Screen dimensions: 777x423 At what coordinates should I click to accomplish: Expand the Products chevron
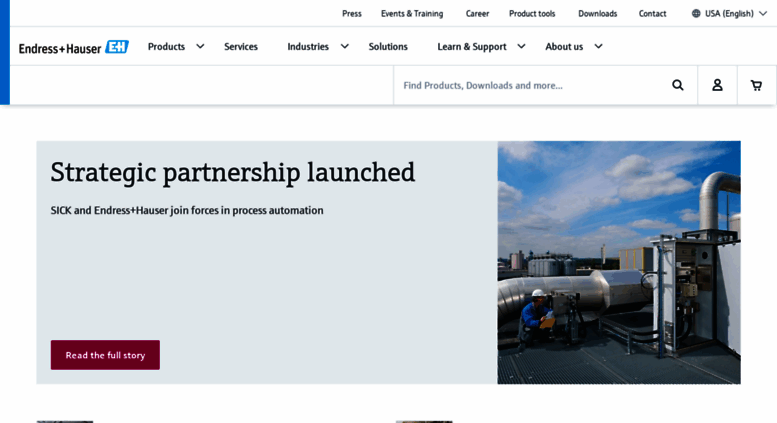[x=200, y=47]
